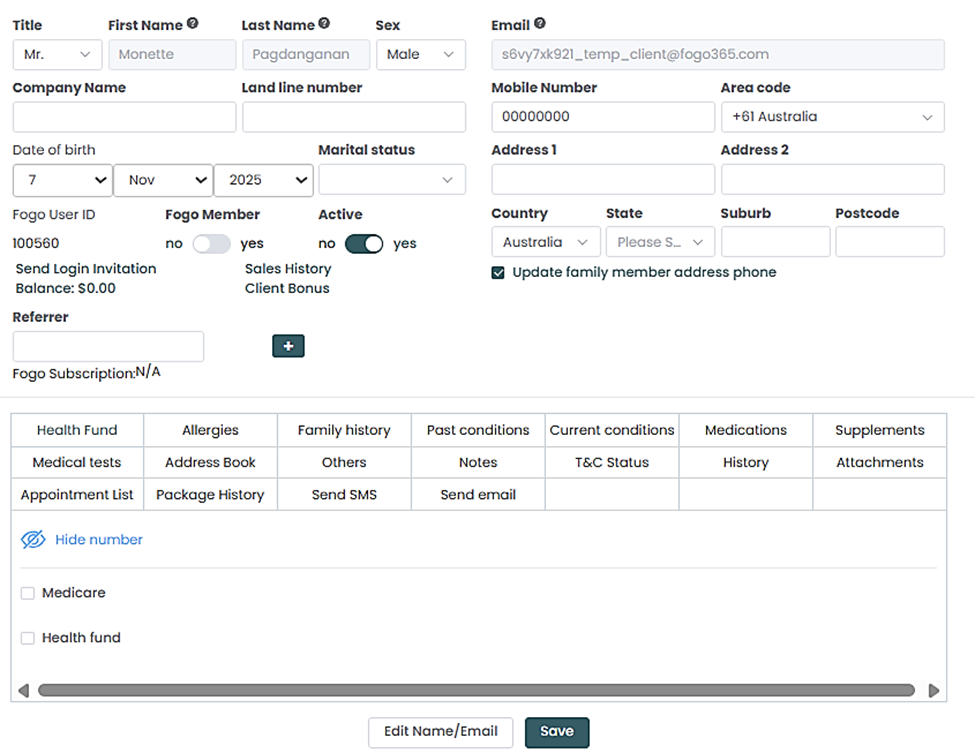This screenshot has width=975, height=753.
Task: Click the help icon beside First Name
Action: [x=193, y=24]
